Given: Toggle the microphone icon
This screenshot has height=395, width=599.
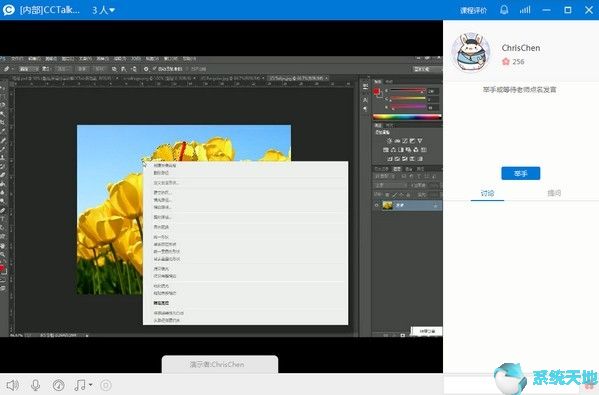Looking at the screenshot, I should pos(36,385).
